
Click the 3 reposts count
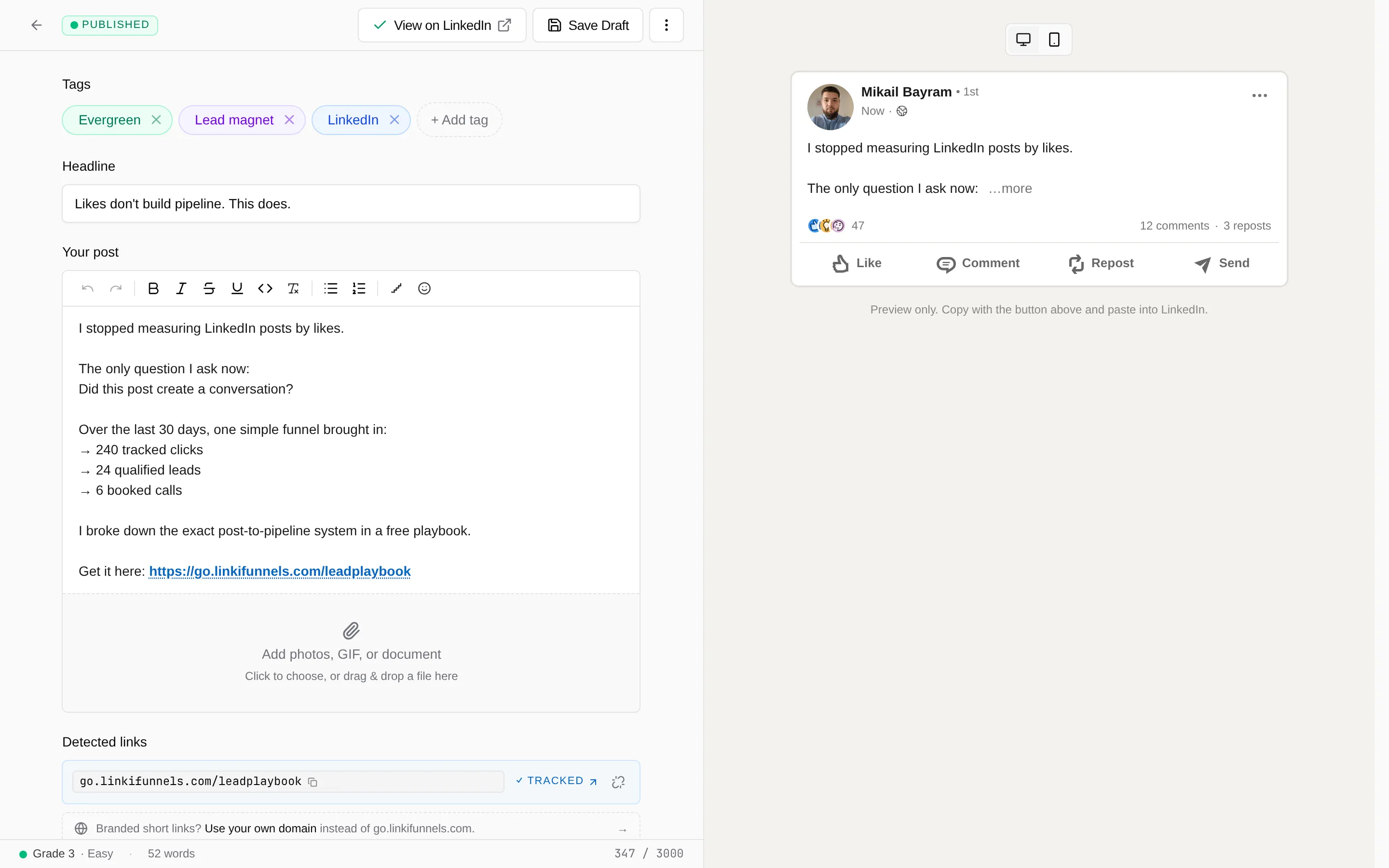pos(1247,226)
